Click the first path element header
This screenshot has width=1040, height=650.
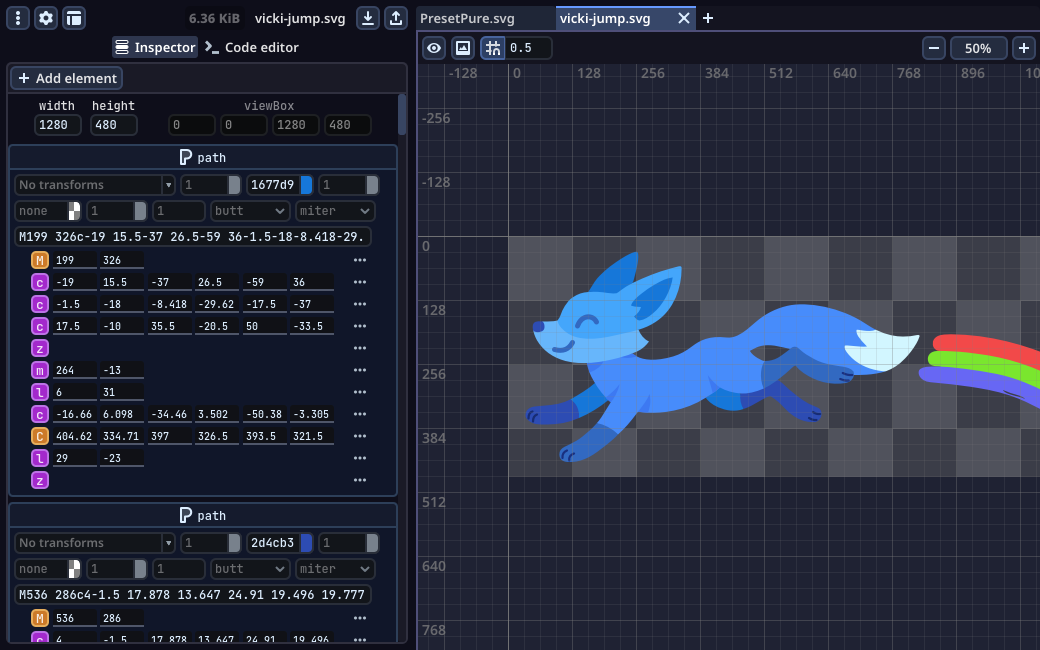[203, 157]
